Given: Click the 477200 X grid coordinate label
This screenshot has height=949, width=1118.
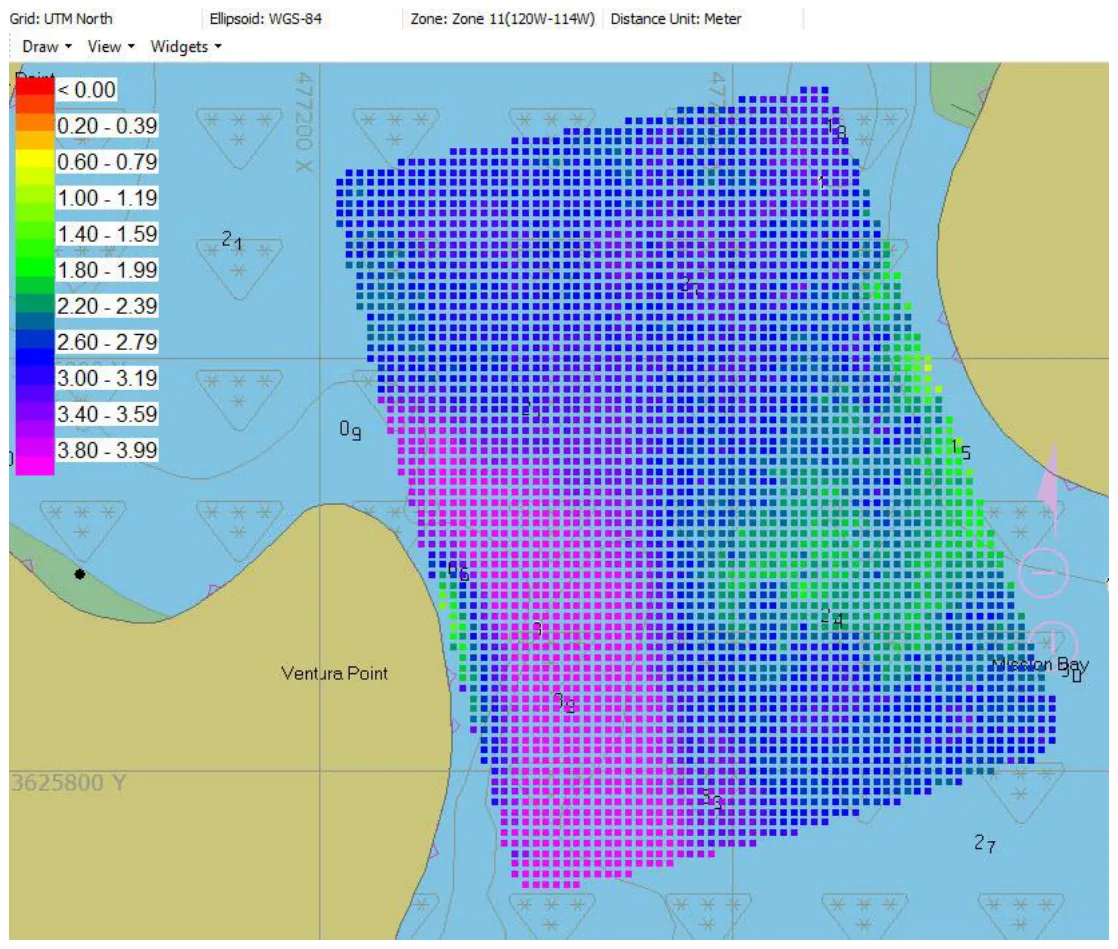Looking at the screenshot, I should coord(303,121).
